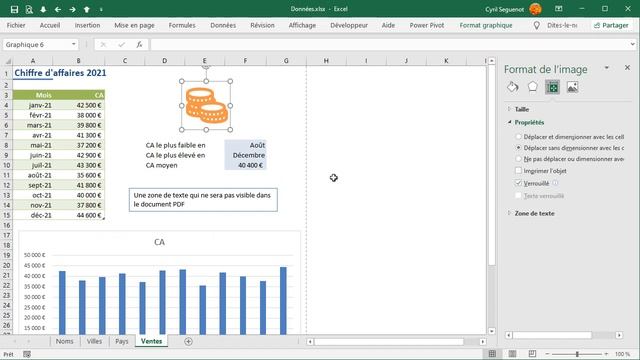Open the customize quick access toolbar menu
The height and width of the screenshot is (360, 640).
click(x=101, y=9)
